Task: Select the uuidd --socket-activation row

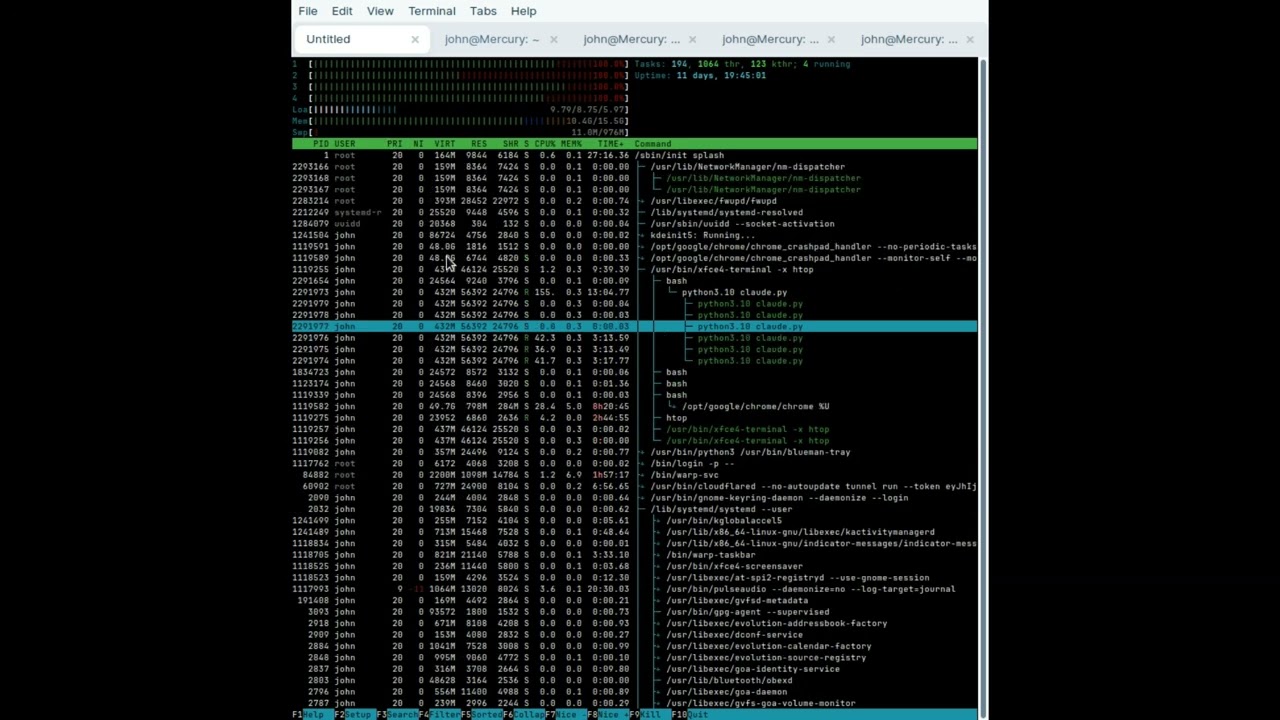Action: [634, 224]
